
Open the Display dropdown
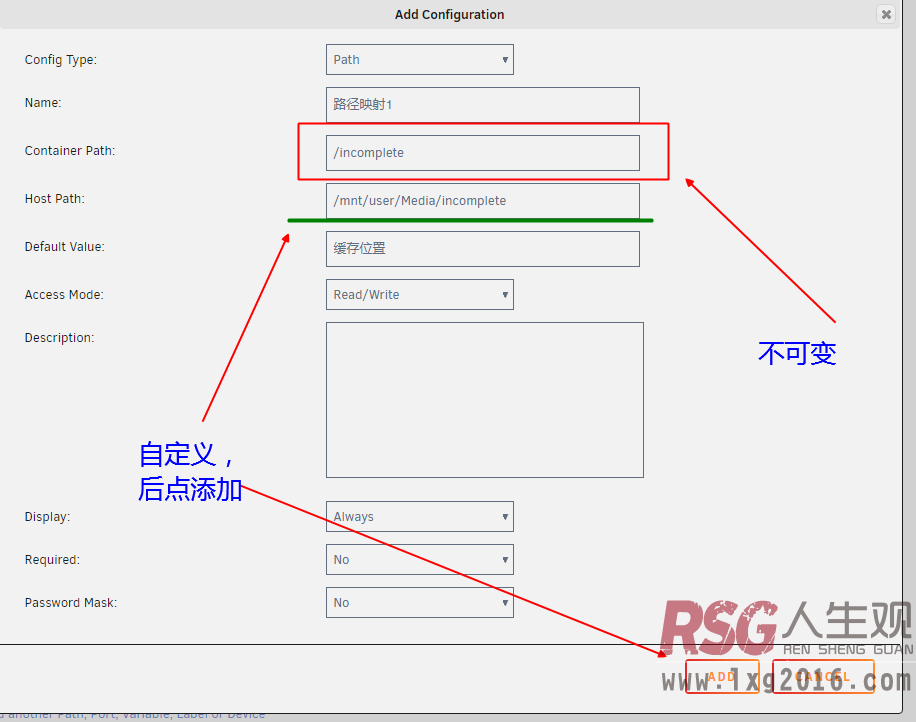tap(419, 516)
